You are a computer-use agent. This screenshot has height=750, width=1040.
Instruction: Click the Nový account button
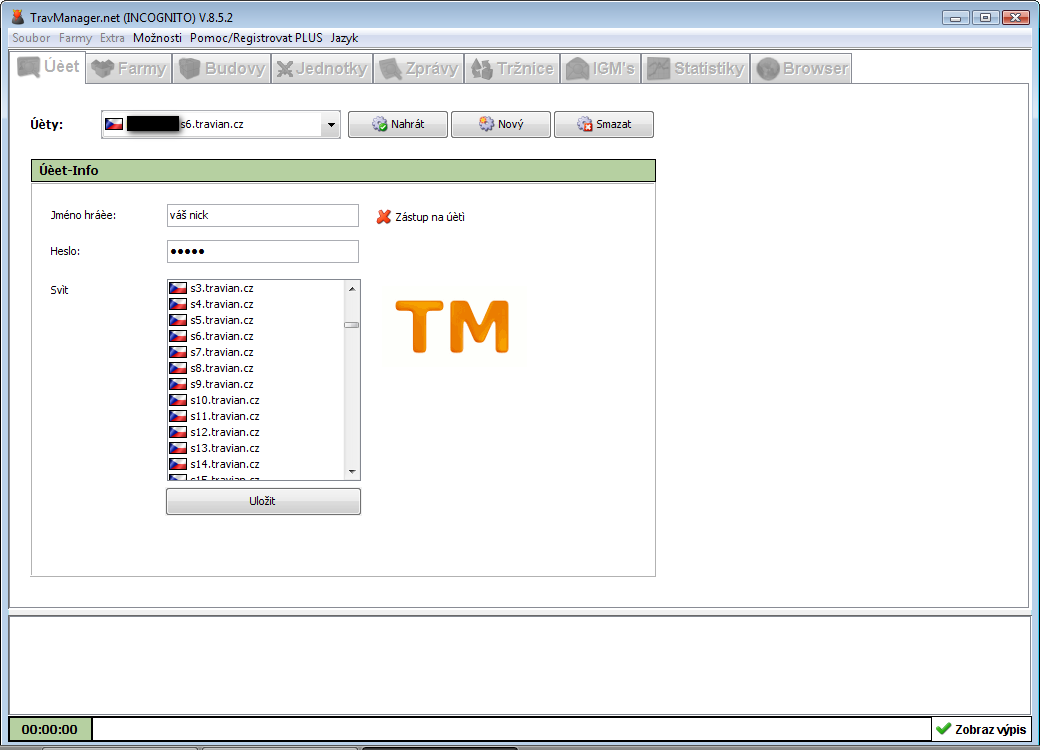tap(501, 124)
